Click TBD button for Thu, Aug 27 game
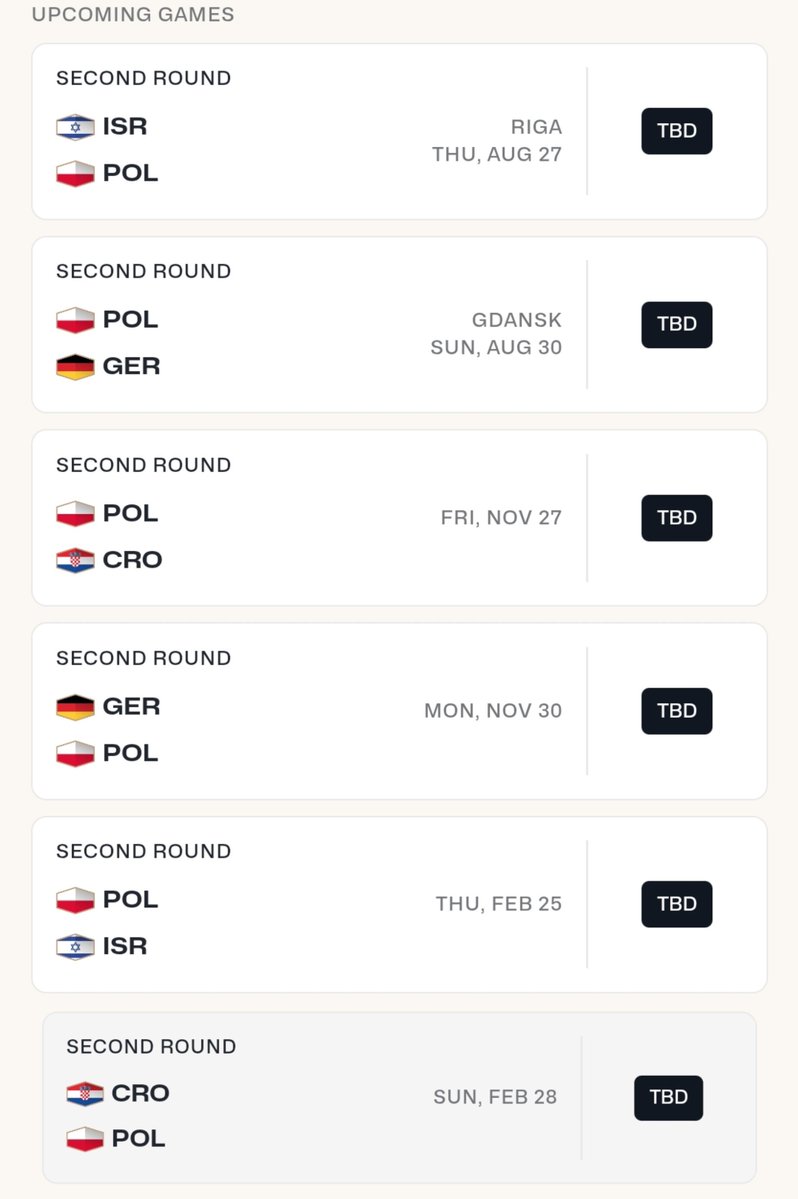798x1199 pixels. pos(676,131)
